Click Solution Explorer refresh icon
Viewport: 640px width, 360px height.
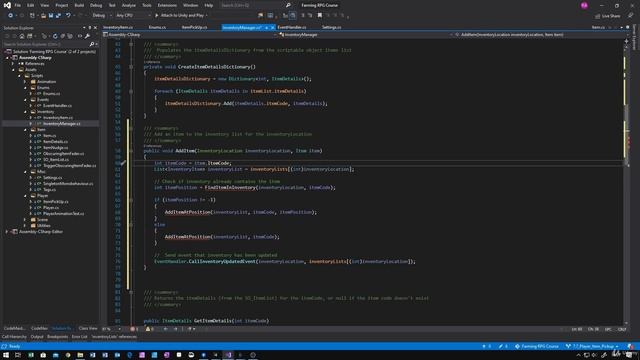tap(55, 36)
